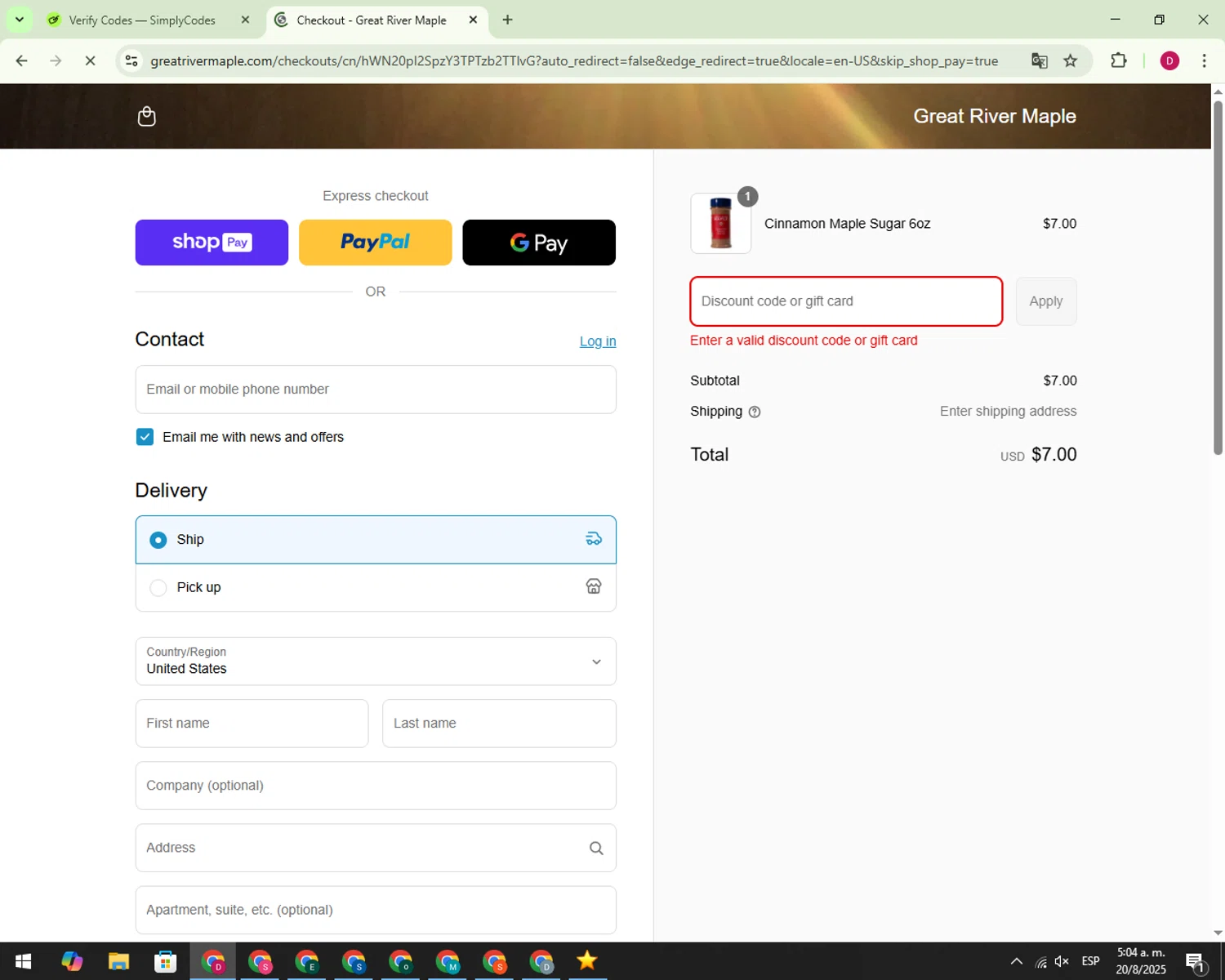Uncheck Email me with news and offers

coord(145,437)
